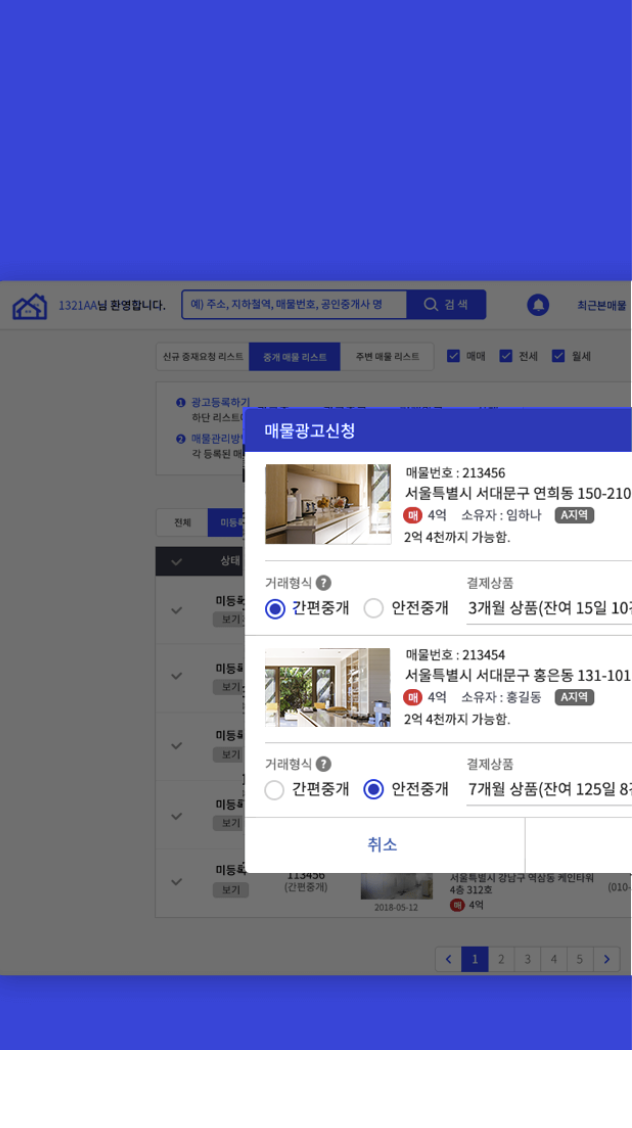Click help icon beside second 거래형식 label
The width and height of the screenshot is (632, 1128).
[324, 764]
